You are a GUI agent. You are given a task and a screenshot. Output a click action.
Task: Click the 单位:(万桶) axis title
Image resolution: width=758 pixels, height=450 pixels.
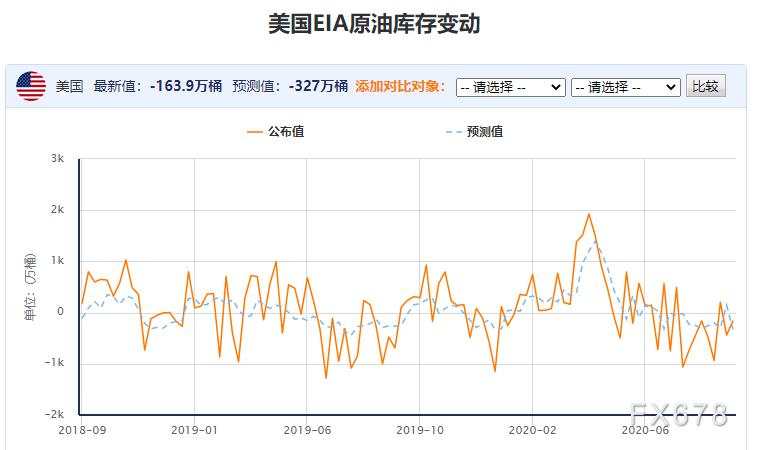[29, 286]
